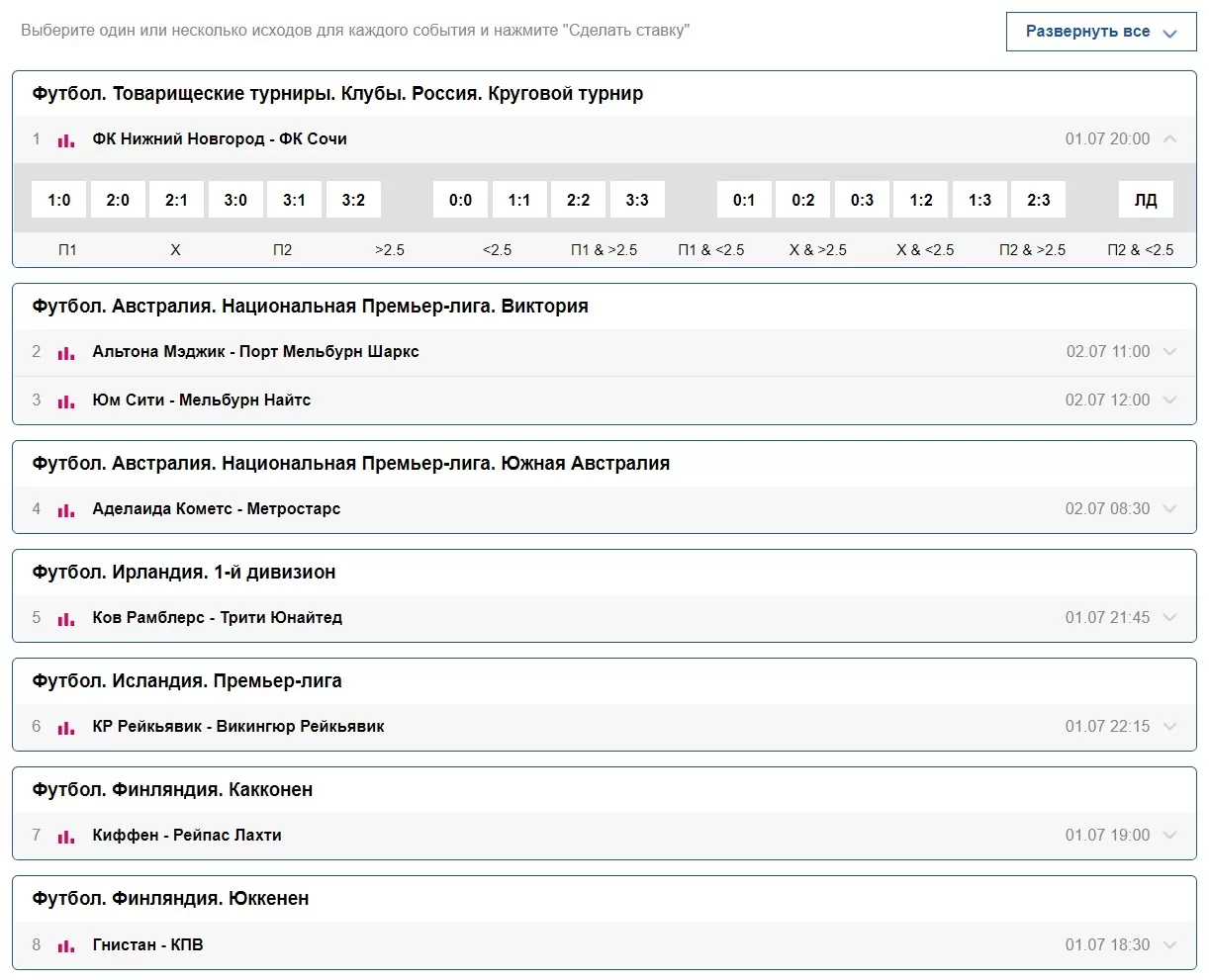
Task: Collapse the ФК Нижний Новгород event row
Action: (x=1169, y=139)
